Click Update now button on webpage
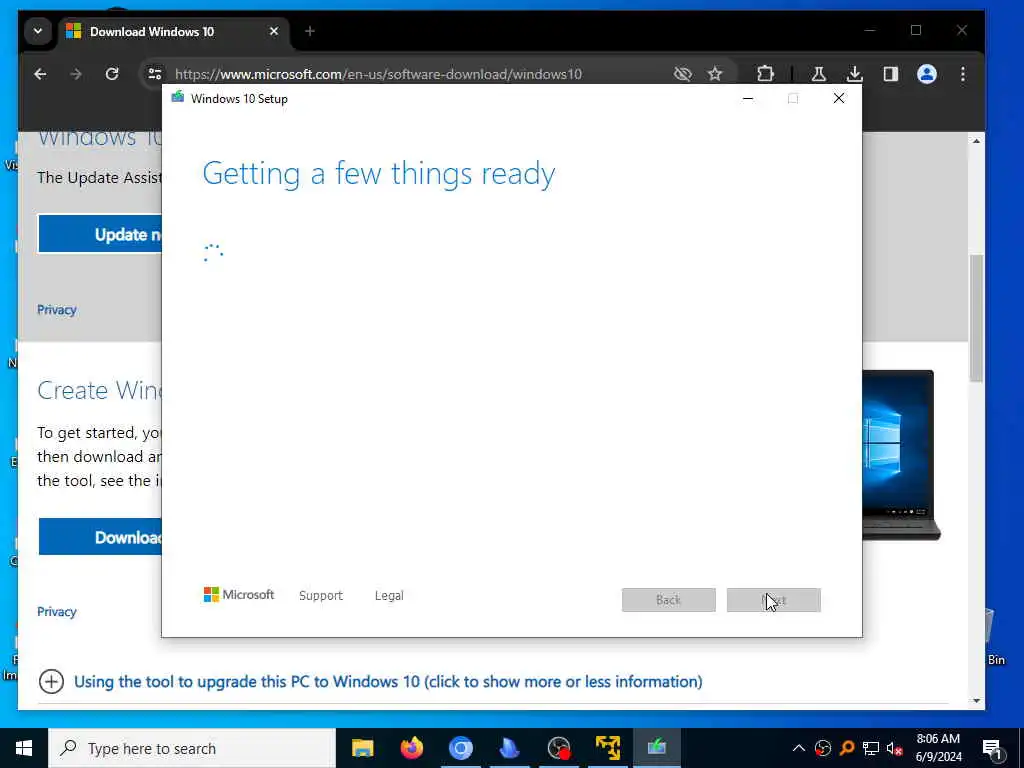The image size is (1024, 768). [x=100, y=234]
